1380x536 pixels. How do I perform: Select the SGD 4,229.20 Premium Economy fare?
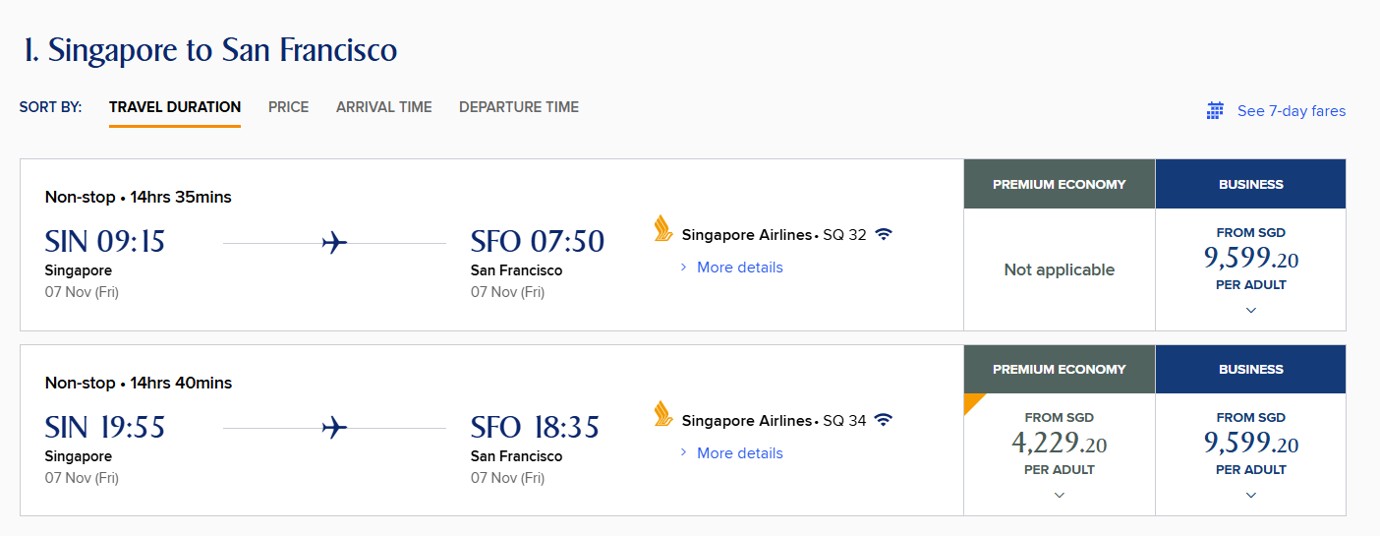(x=1059, y=443)
